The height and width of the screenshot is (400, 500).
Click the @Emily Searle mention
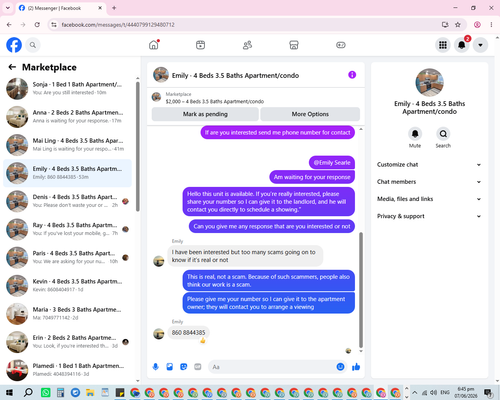point(332,163)
